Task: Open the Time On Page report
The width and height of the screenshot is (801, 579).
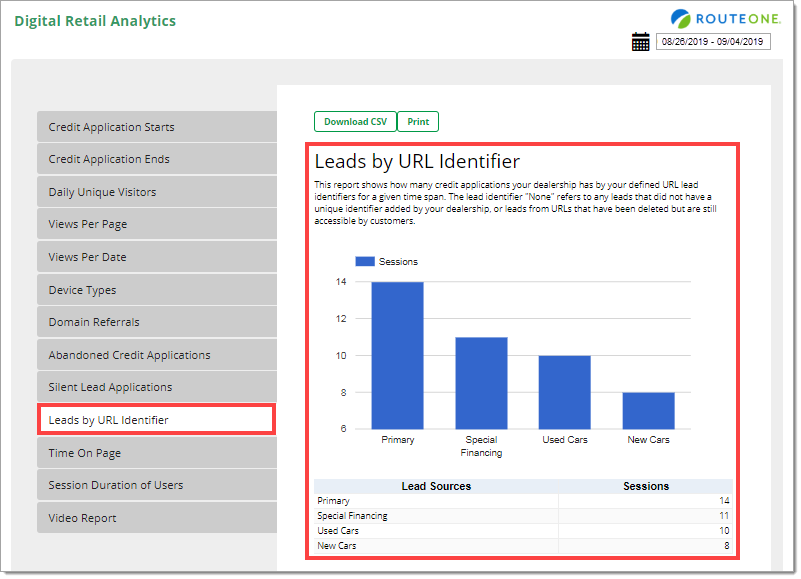Action: (x=156, y=453)
